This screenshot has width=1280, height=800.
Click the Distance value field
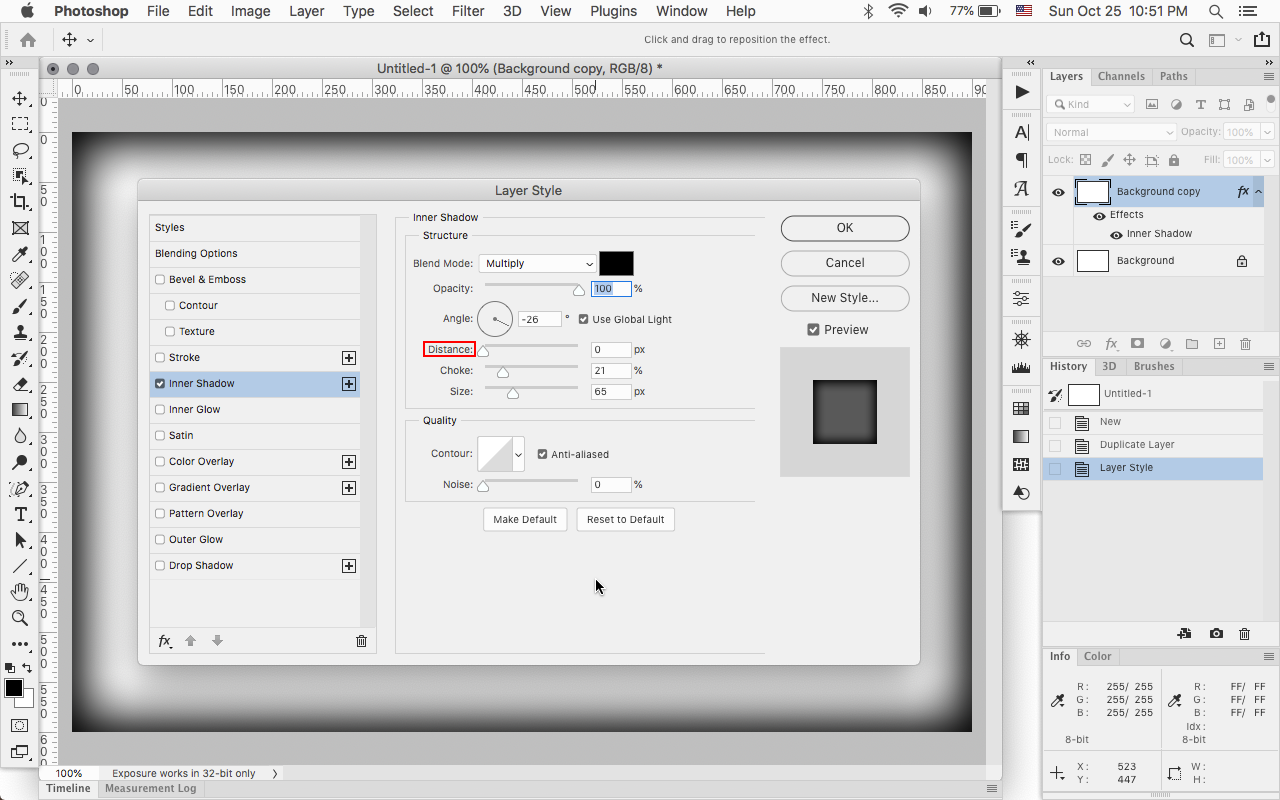[x=611, y=349]
